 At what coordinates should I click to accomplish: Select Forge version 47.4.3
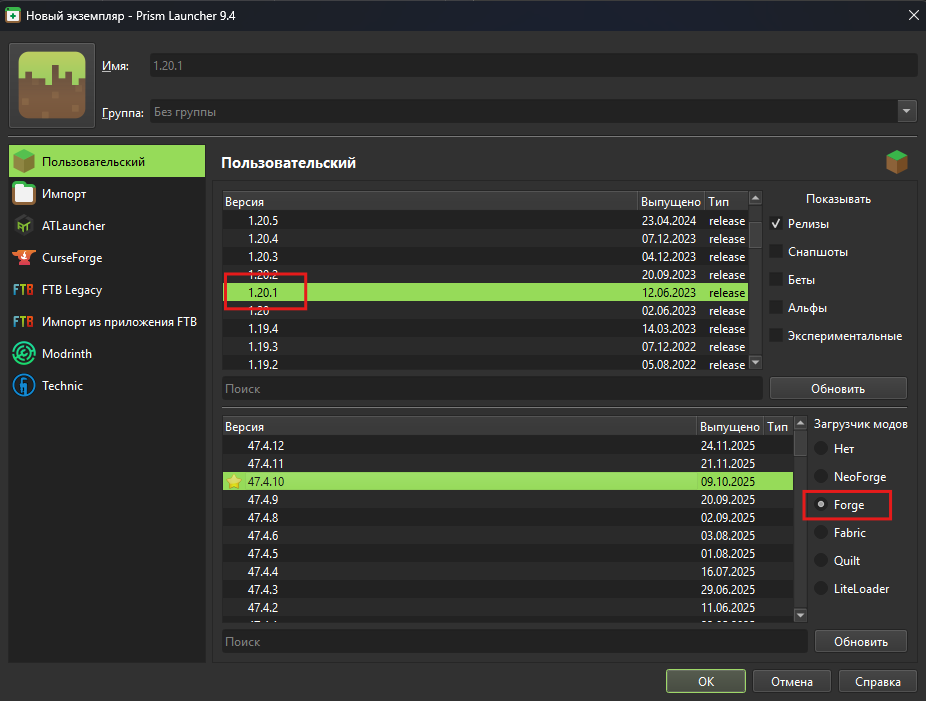click(508, 589)
